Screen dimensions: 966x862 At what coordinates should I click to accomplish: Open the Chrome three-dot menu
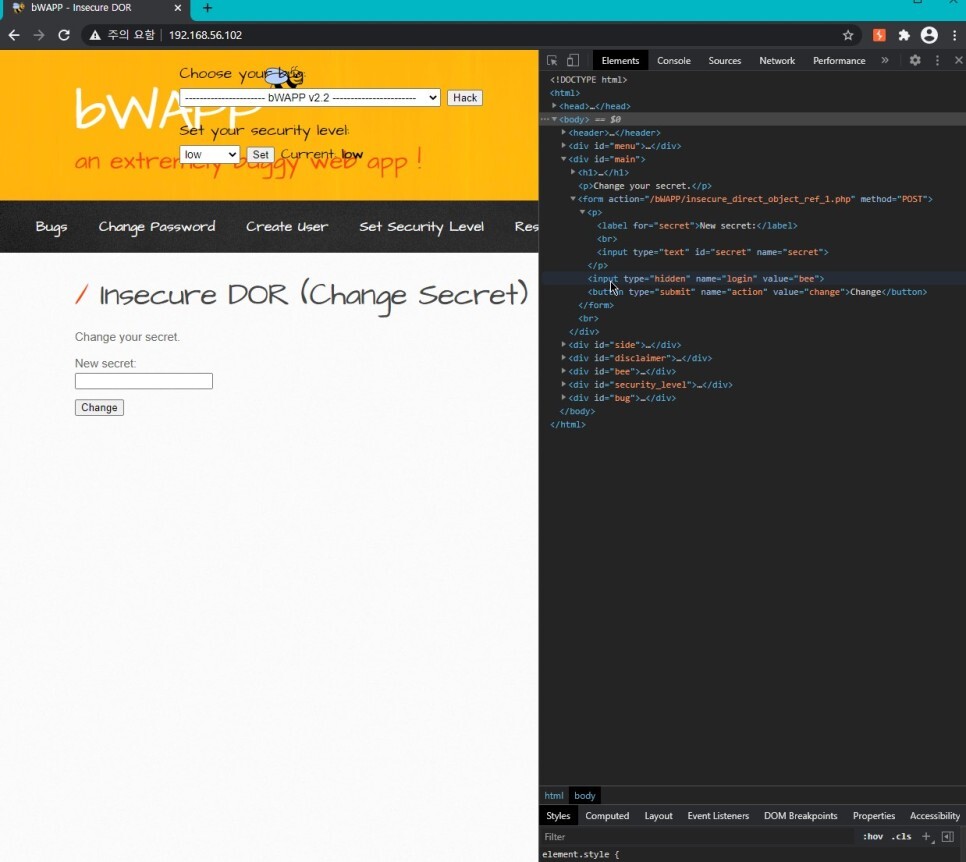point(954,35)
